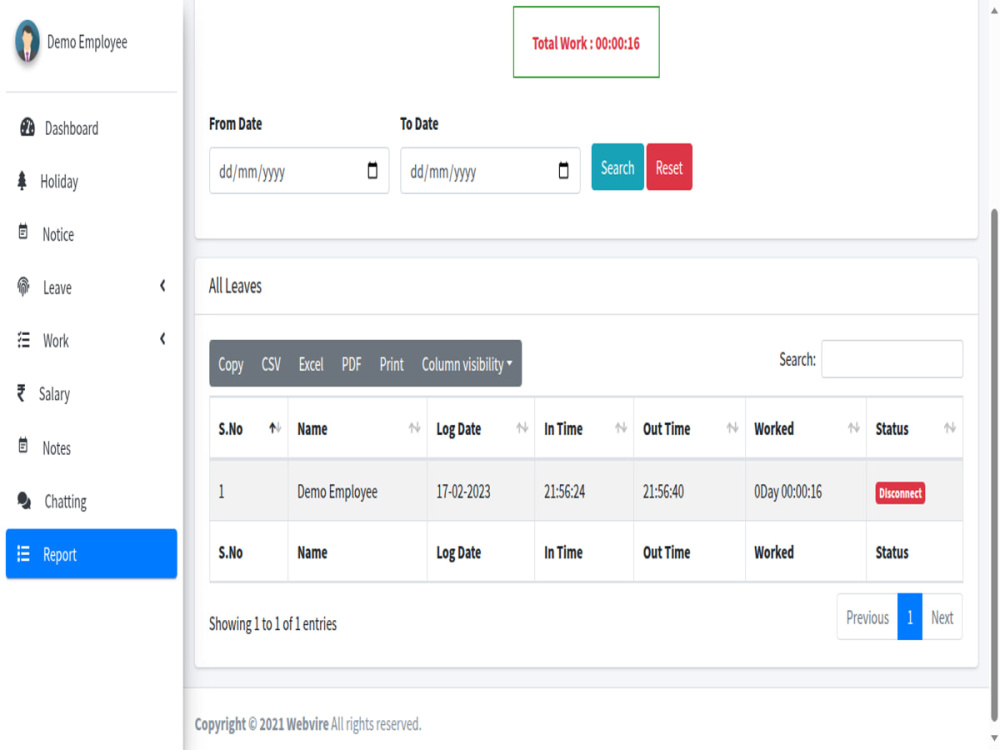Click the Showing 1 to 1 entries text
Image resolution: width=1000 pixels, height=750 pixels.
[x=273, y=624]
